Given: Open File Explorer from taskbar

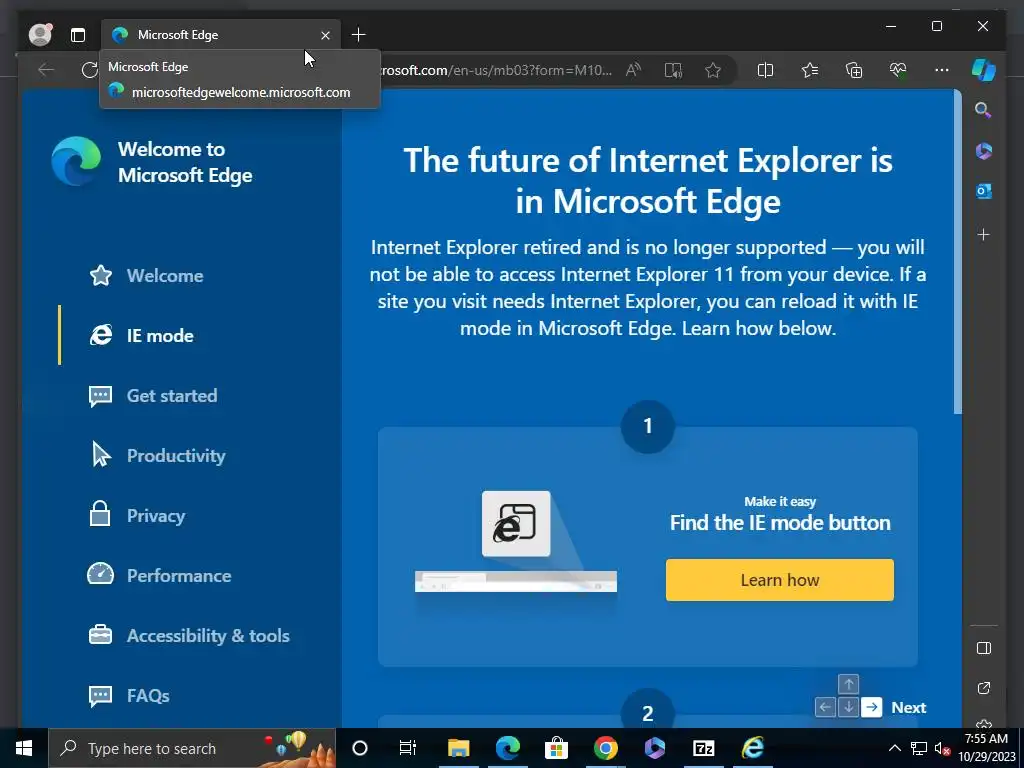Looking at the screenshot, I should coord(458,748).
